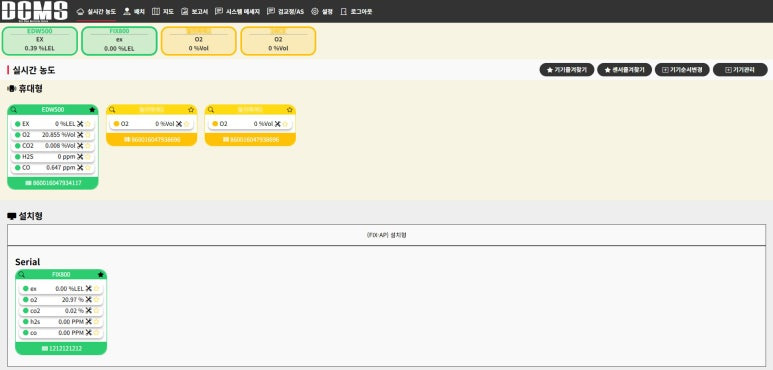
Task: Click the Serial group label
Action: click(28, 262)
